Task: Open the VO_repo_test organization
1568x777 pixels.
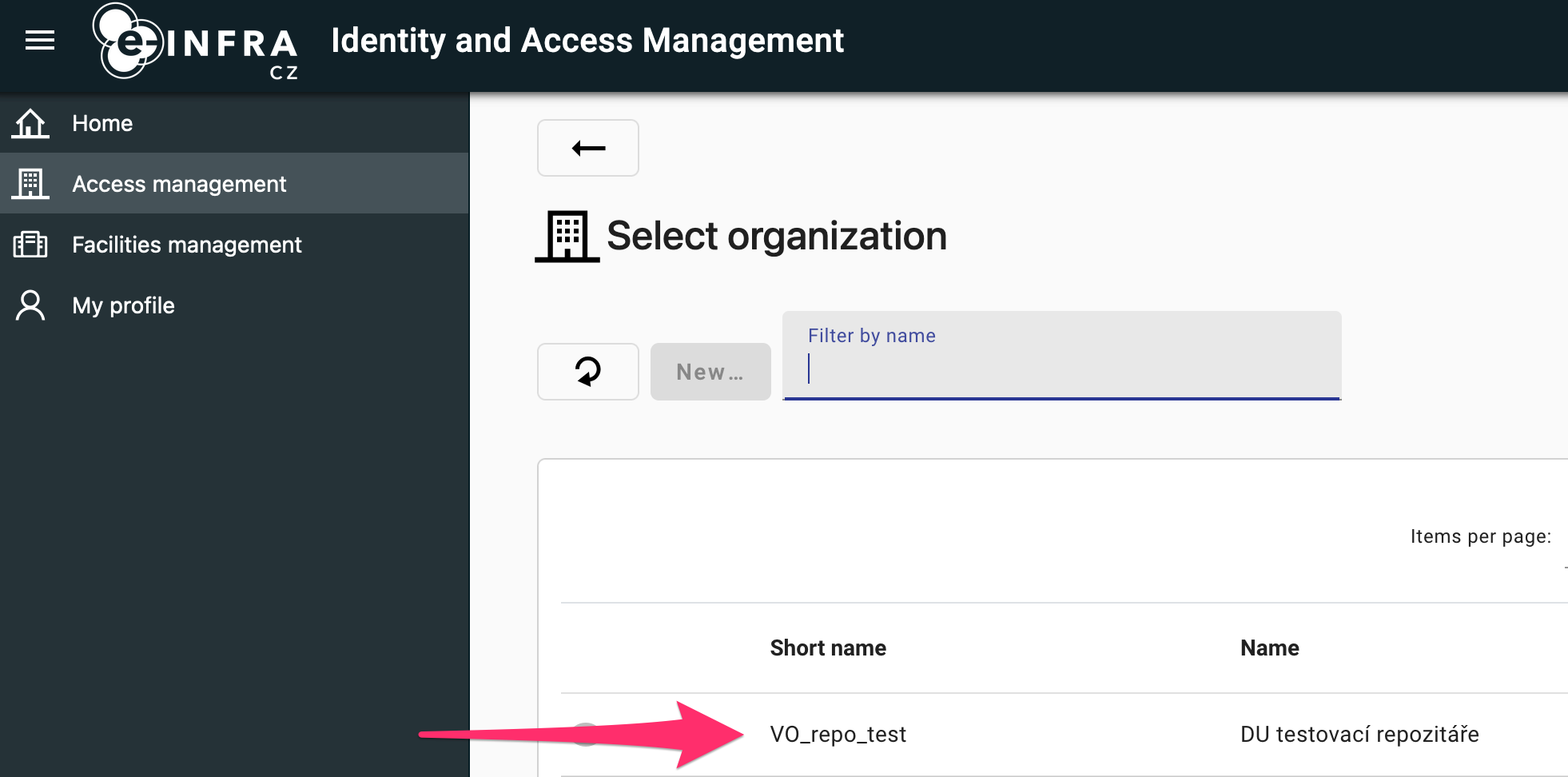Action: 838,734
